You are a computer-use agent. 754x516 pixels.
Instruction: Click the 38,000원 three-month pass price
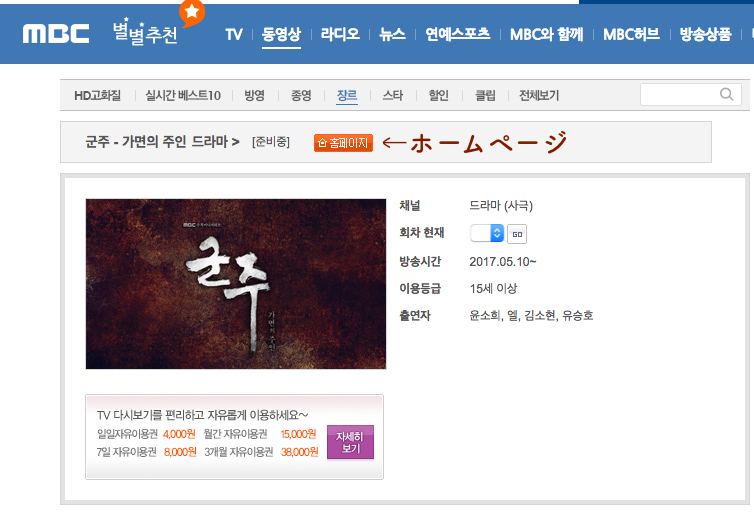point(300,452)
